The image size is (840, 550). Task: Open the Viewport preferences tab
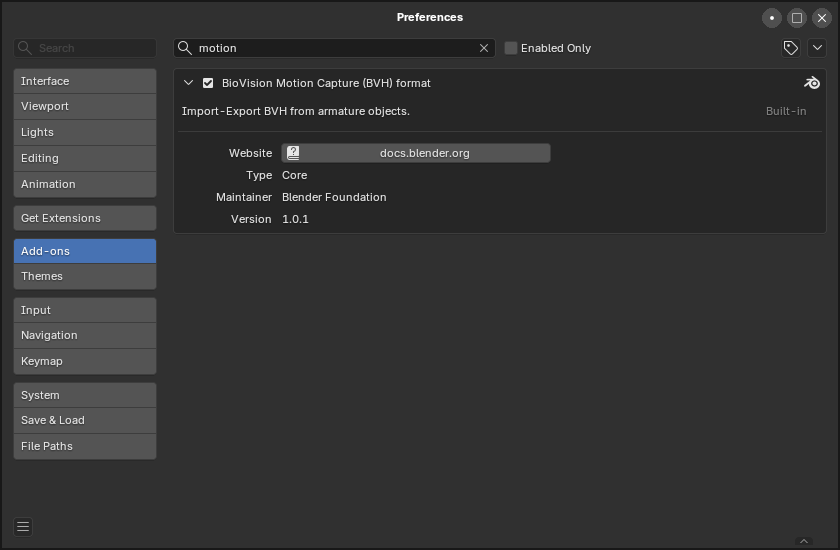(85, 107)
